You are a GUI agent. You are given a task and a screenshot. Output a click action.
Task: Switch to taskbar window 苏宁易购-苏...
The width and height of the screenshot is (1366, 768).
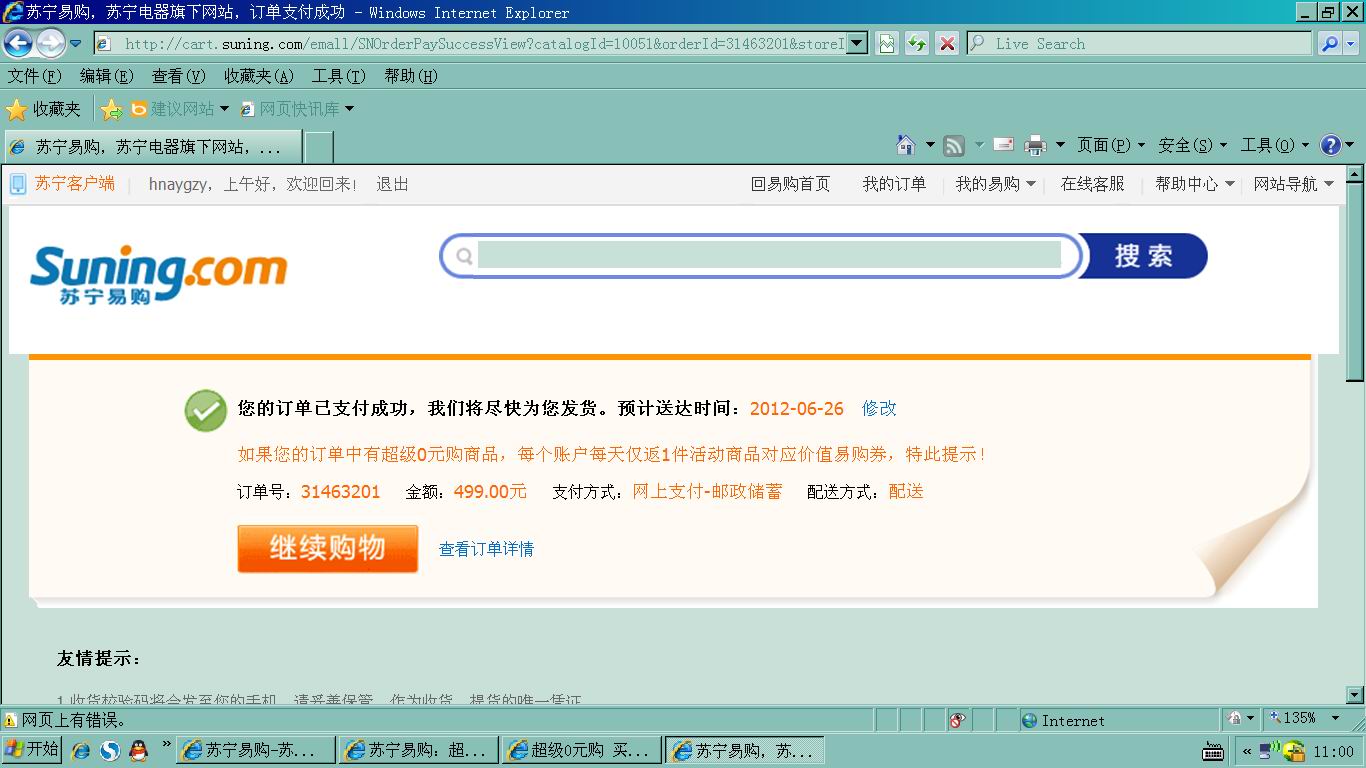pos(254,750)
